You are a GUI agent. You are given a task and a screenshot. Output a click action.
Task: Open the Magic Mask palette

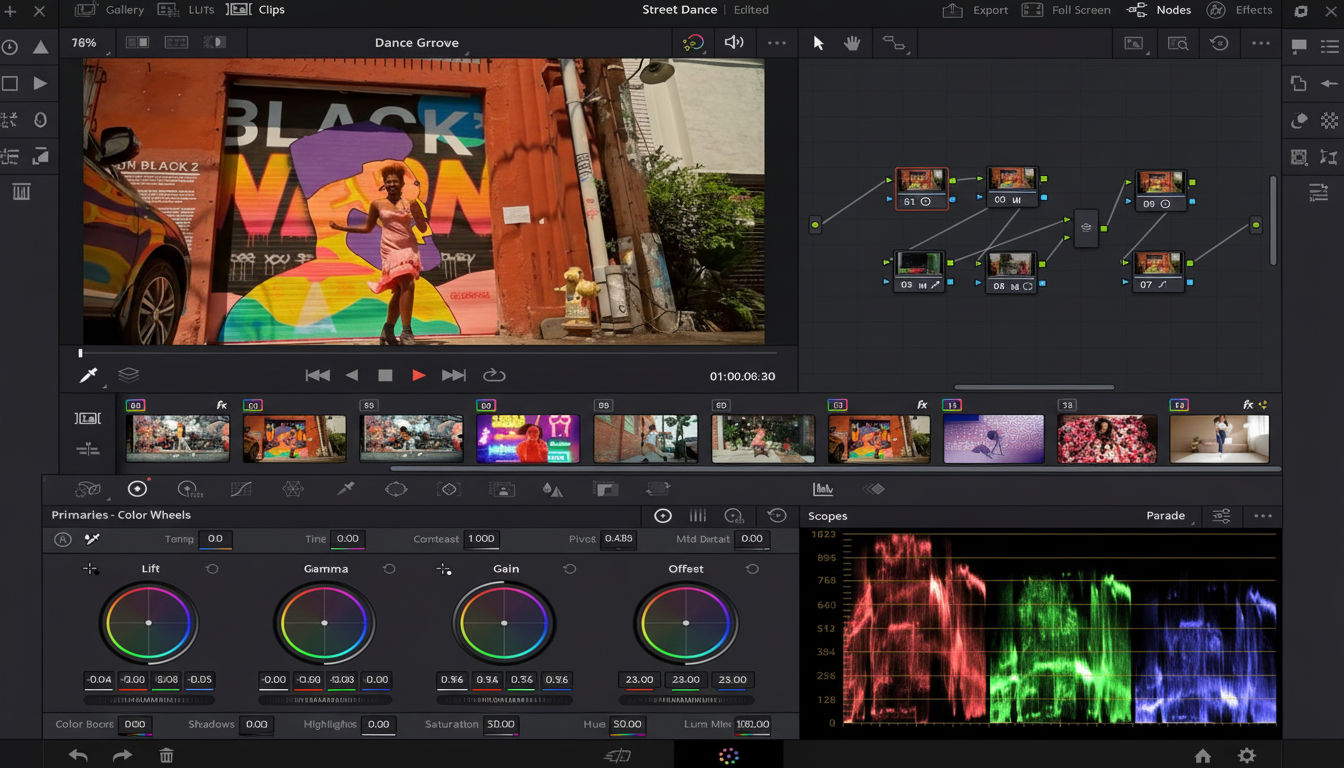tap(501, 489)
